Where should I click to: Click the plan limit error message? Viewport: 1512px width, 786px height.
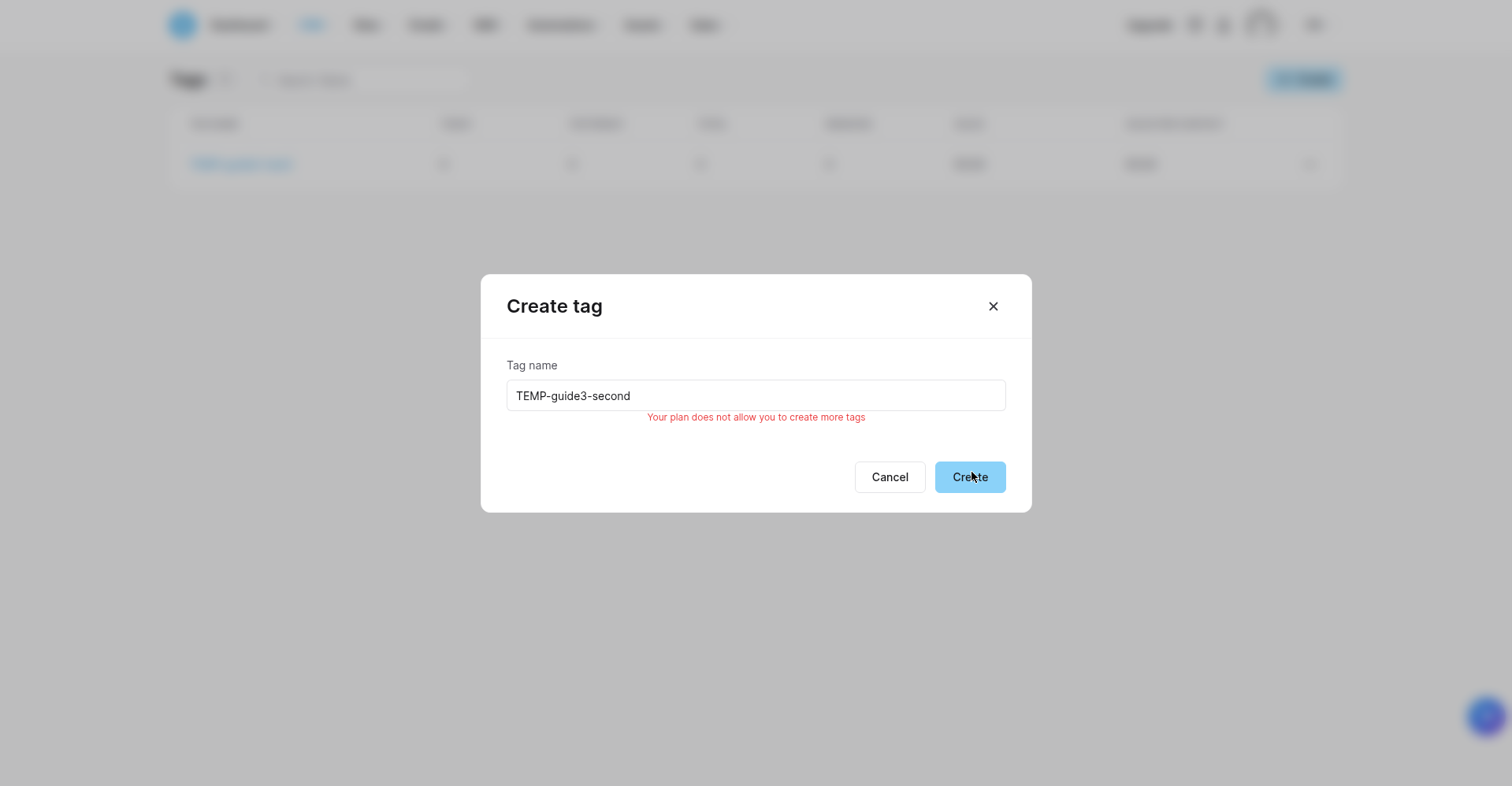click(x=756, y=417)
